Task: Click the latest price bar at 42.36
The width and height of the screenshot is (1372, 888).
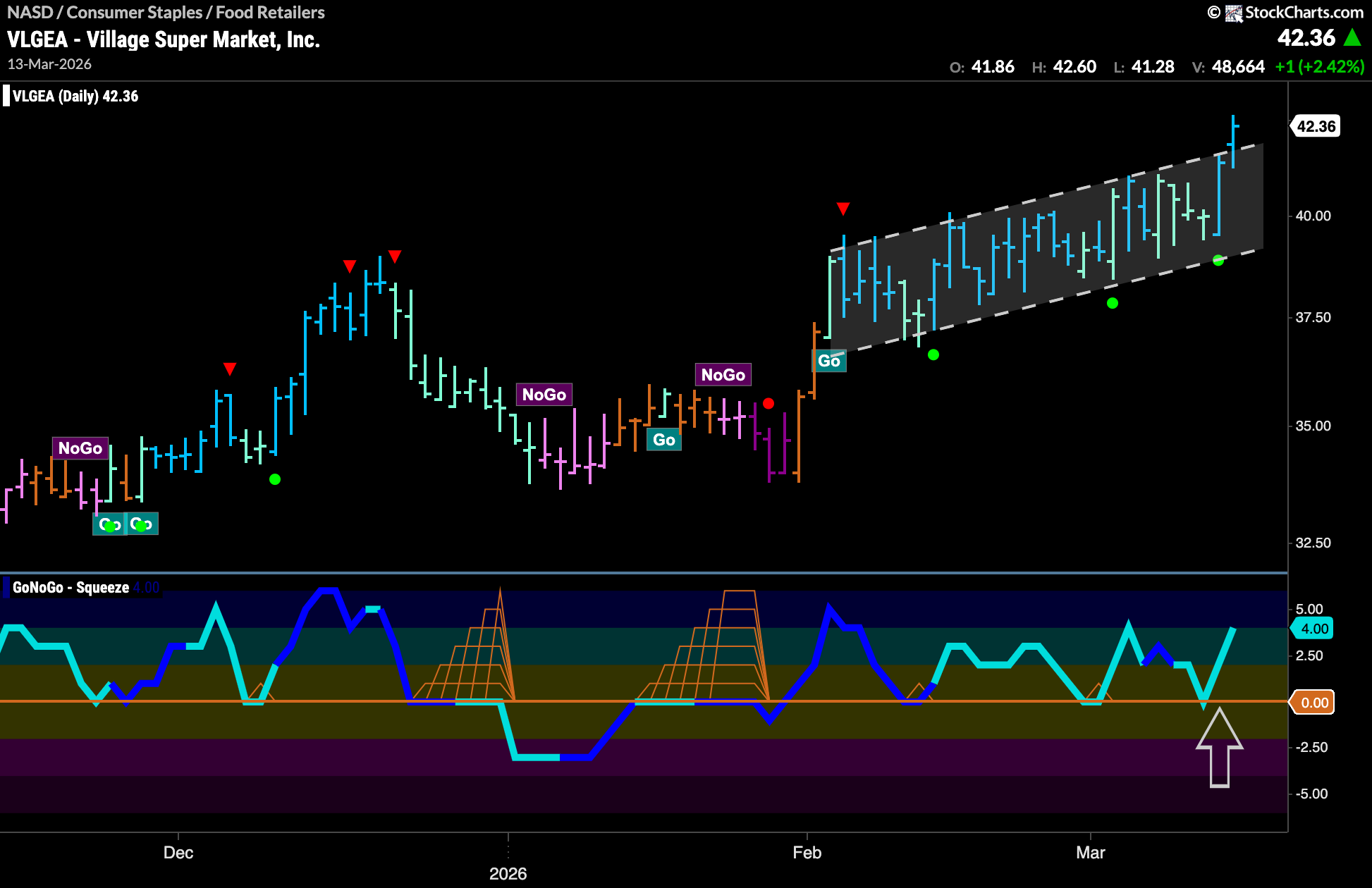Action: tap(1234, 141)
